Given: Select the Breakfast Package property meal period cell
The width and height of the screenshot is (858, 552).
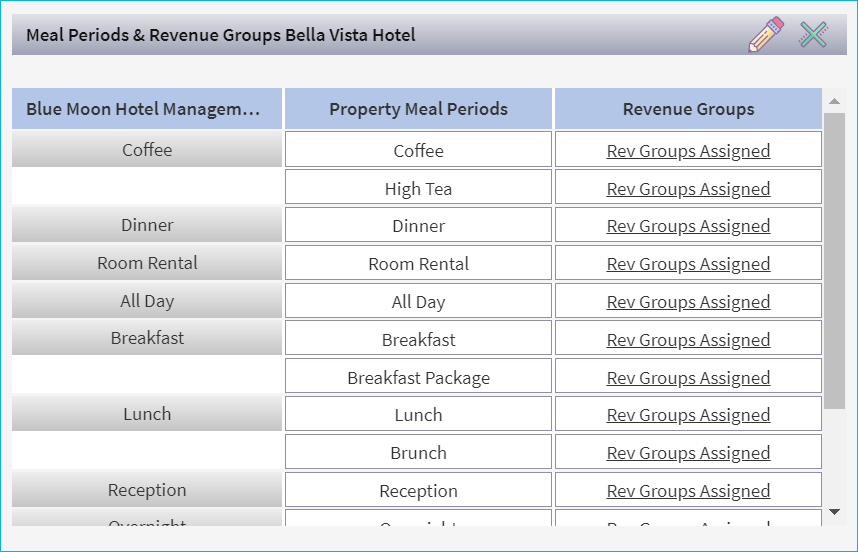Looking at the screenshot, I should (418, 378).
